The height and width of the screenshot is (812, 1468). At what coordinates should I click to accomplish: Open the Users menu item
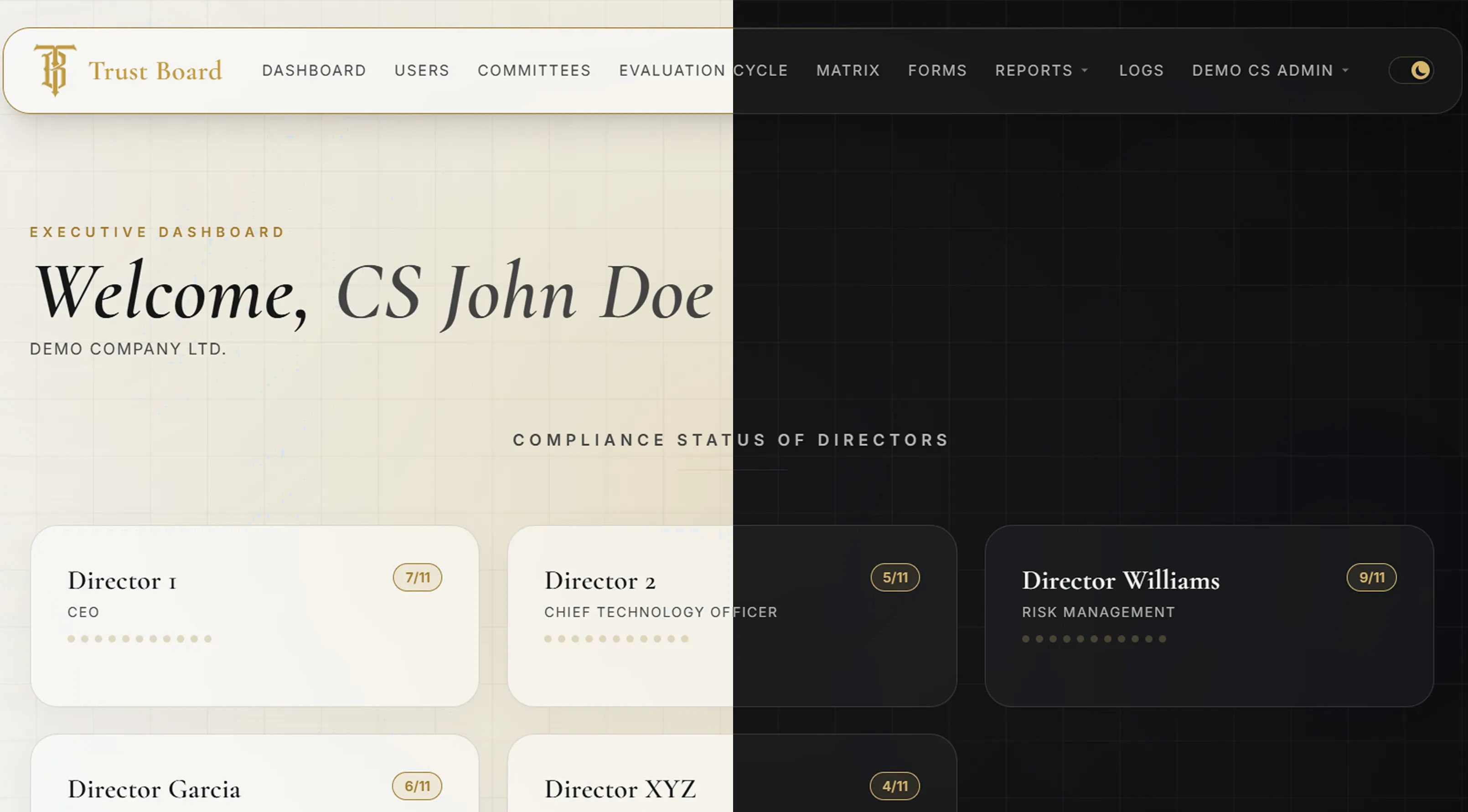(x=422, y=71)
